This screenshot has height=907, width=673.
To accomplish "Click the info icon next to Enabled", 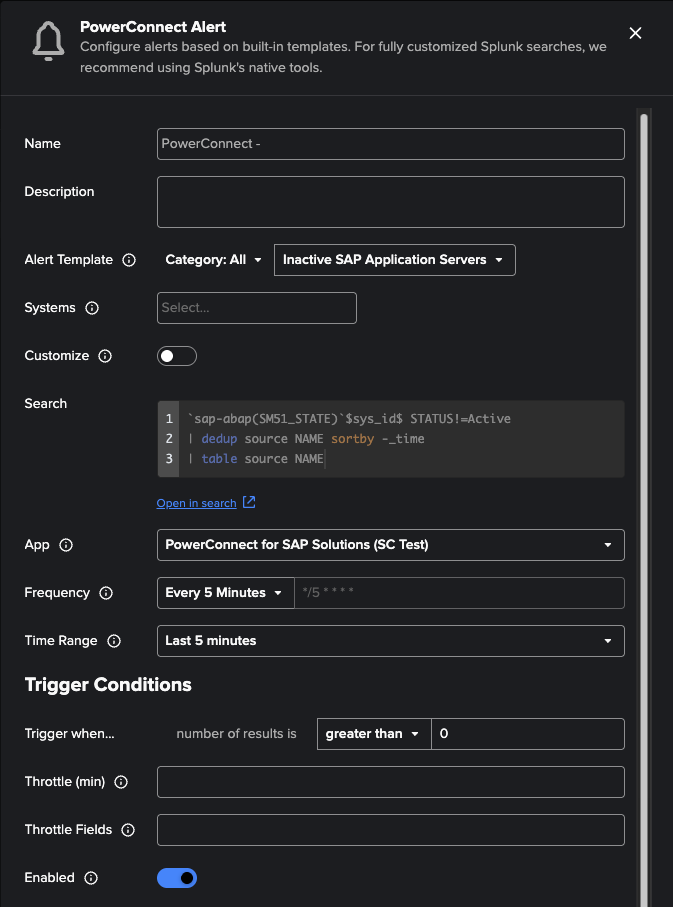I will tap(91, 878).
